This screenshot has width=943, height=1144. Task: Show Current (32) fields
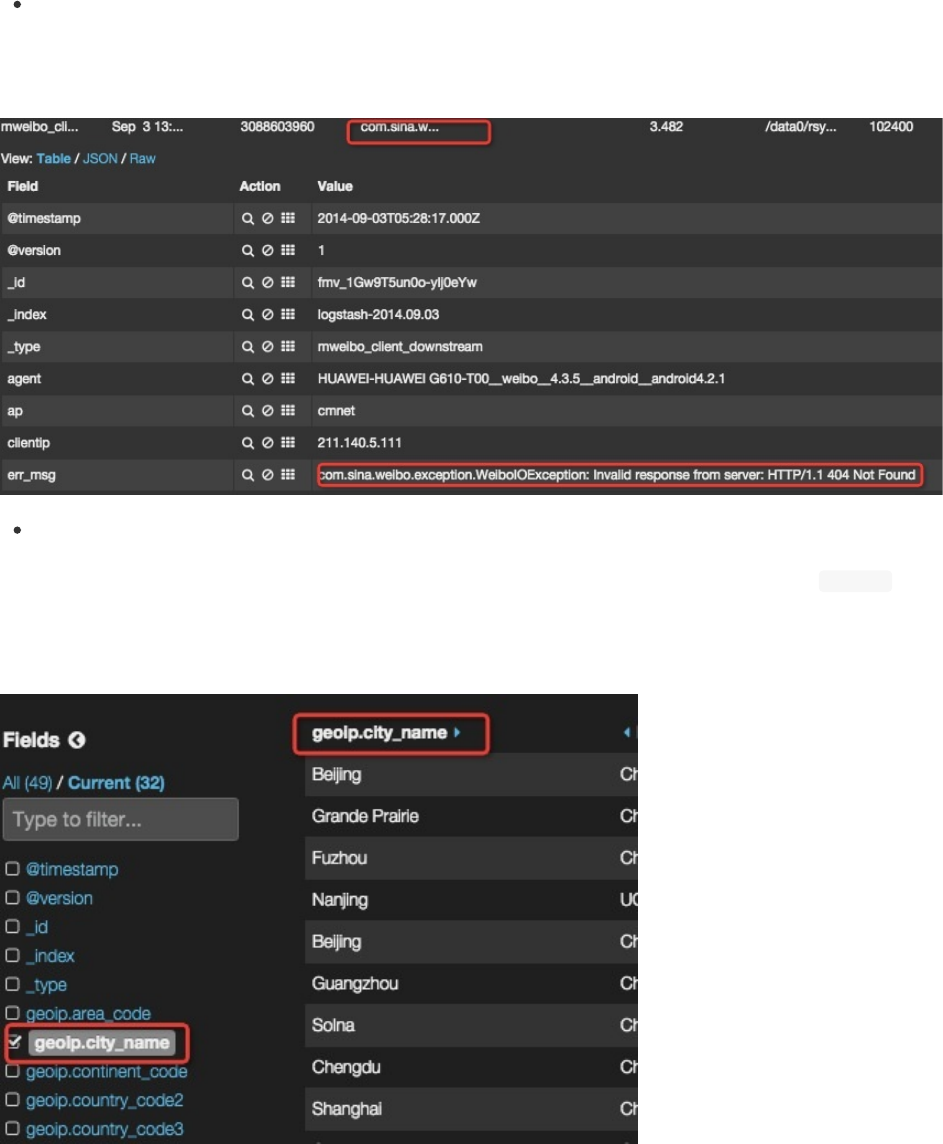pyautogui.click(x=116, y=783)
